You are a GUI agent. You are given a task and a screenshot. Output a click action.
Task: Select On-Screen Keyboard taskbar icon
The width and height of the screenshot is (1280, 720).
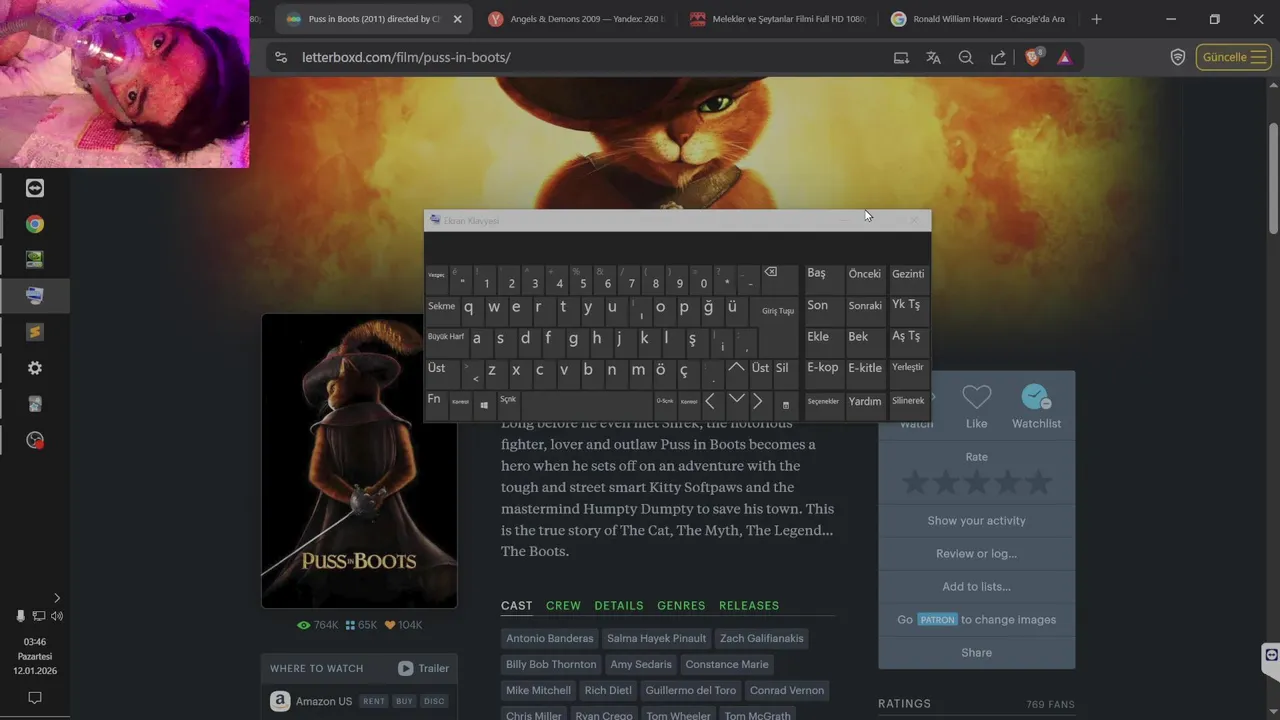tap(35, 296)
